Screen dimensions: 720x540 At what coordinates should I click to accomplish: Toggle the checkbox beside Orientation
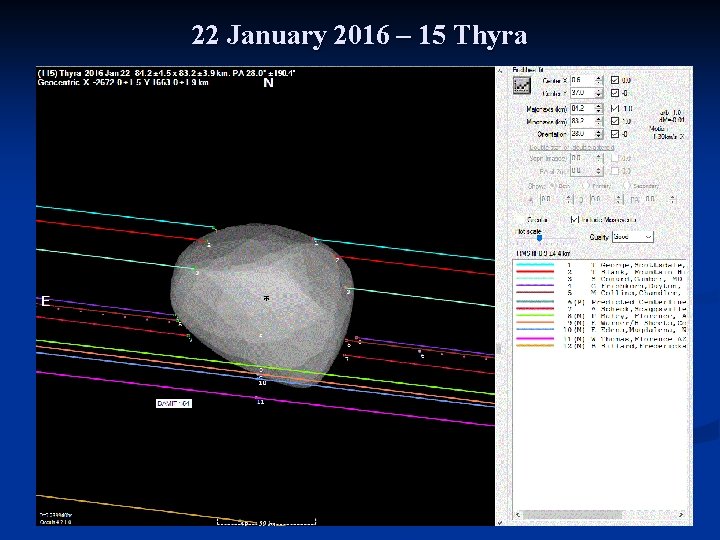(x=615, y=134)
